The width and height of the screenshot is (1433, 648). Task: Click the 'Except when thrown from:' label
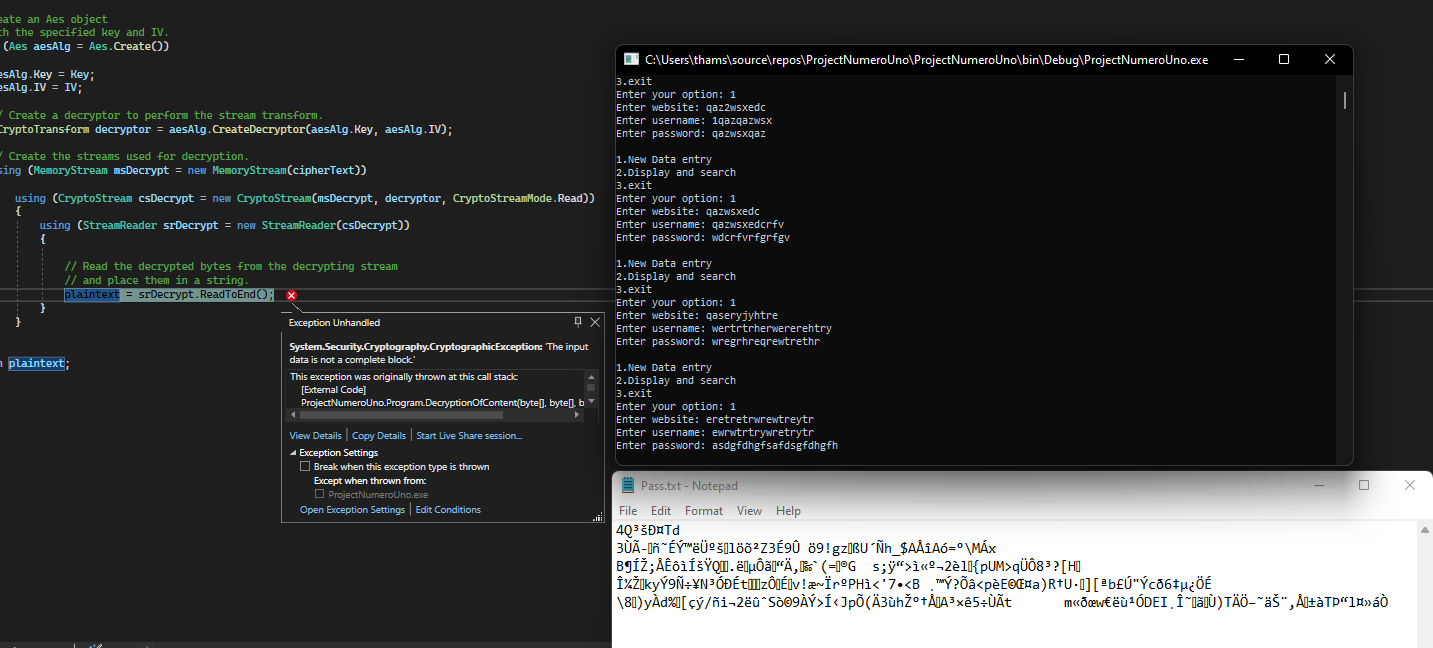[370, 481]
